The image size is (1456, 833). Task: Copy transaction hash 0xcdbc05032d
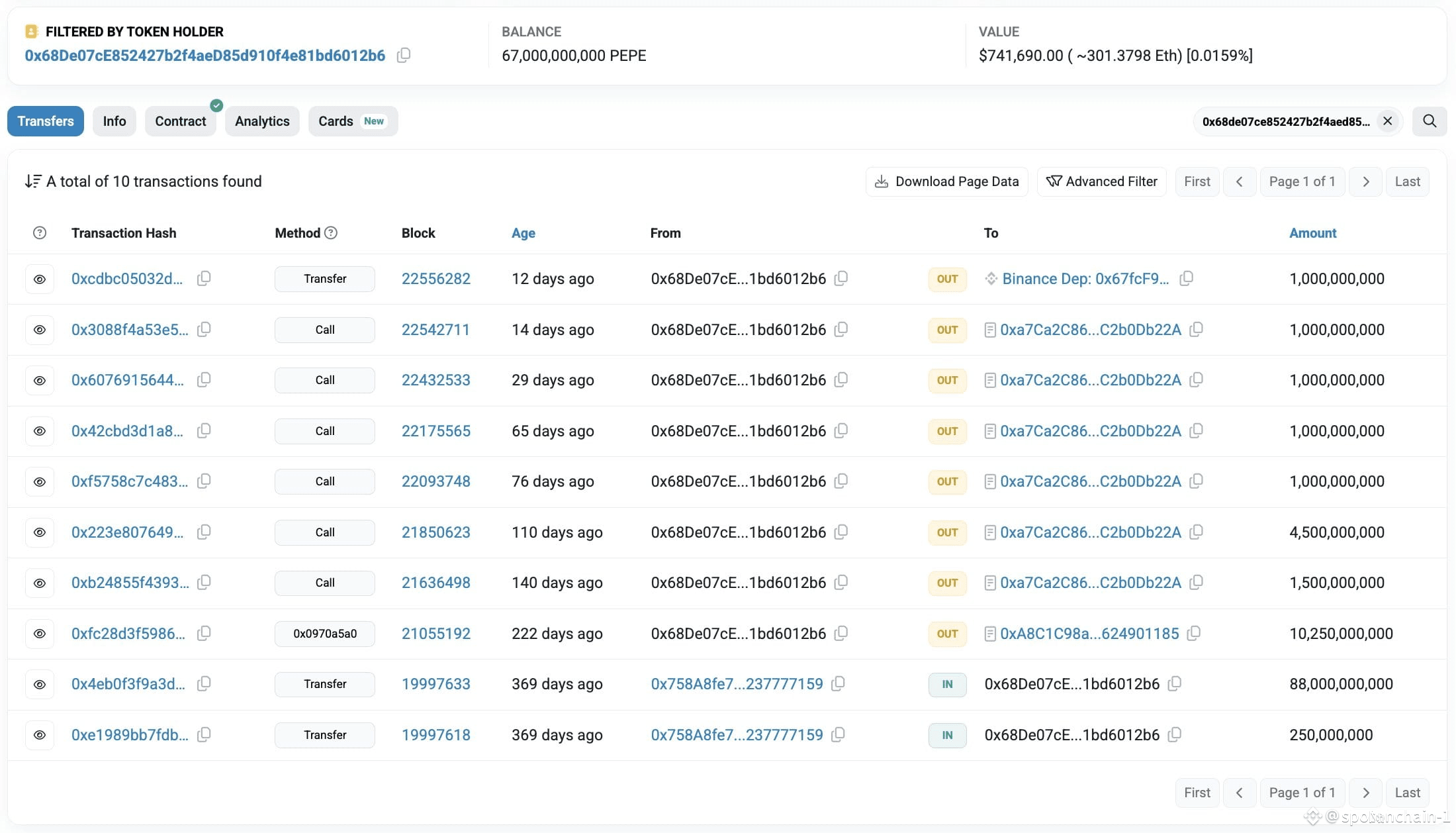point(204,279)
